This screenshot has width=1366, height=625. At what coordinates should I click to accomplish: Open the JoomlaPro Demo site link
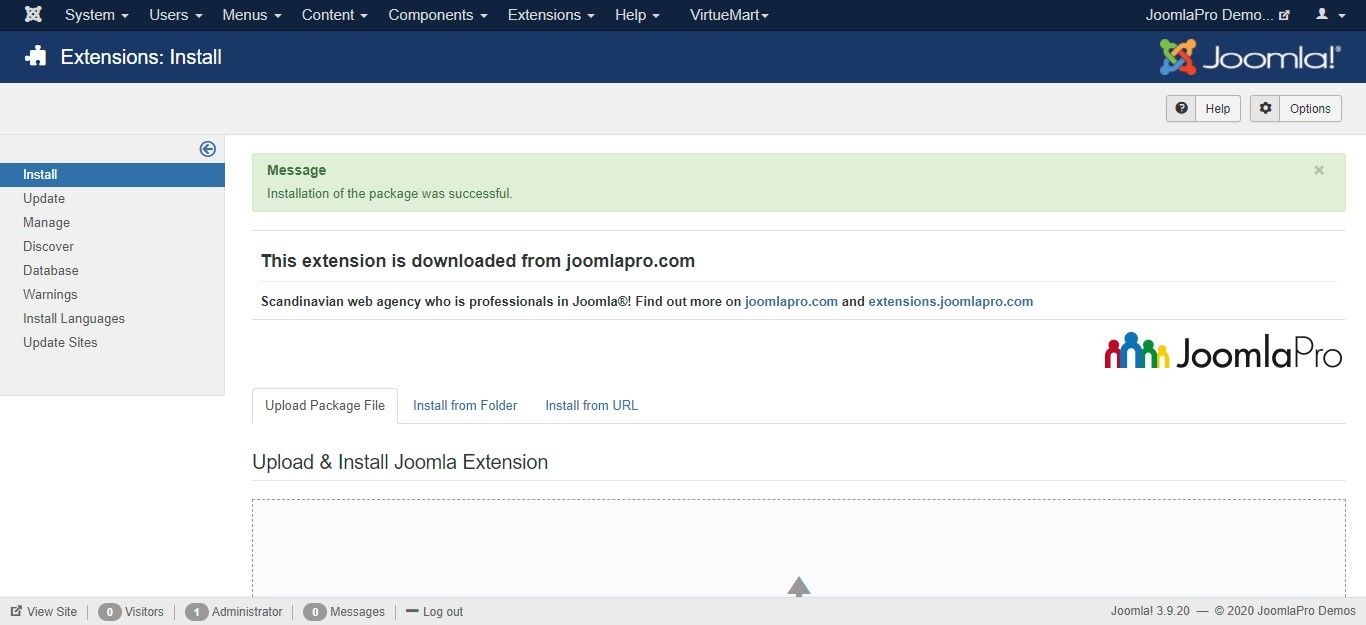click(1218, 15)
